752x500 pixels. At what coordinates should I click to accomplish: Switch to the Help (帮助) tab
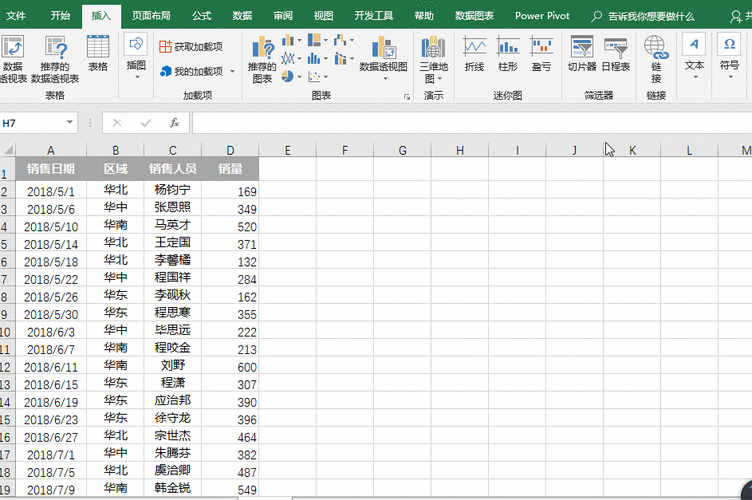(x=424, y=16)
